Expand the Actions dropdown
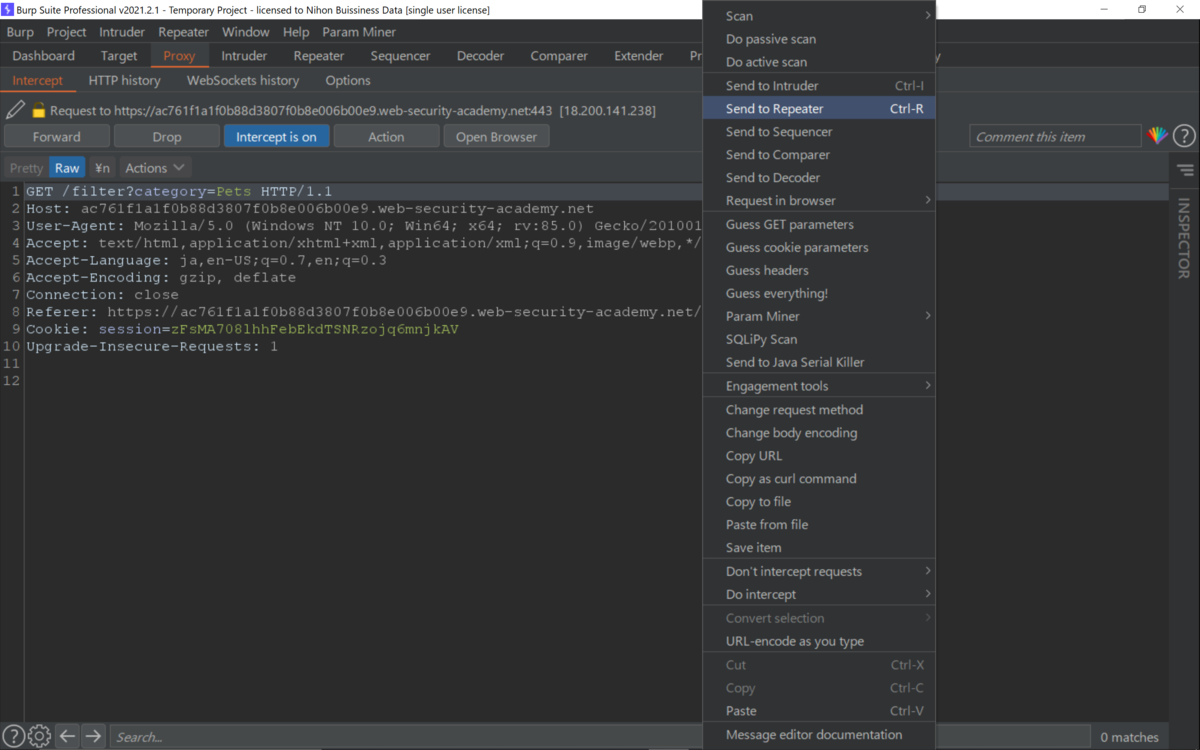Viewport: 1200px width, 750px height. tap(154, 168)
